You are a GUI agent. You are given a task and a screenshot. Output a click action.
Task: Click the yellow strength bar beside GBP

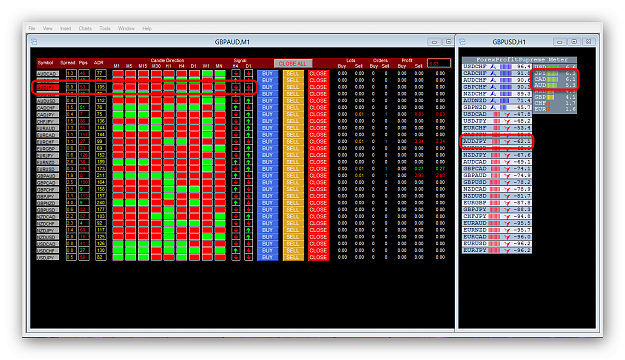(x=550, y=97)
